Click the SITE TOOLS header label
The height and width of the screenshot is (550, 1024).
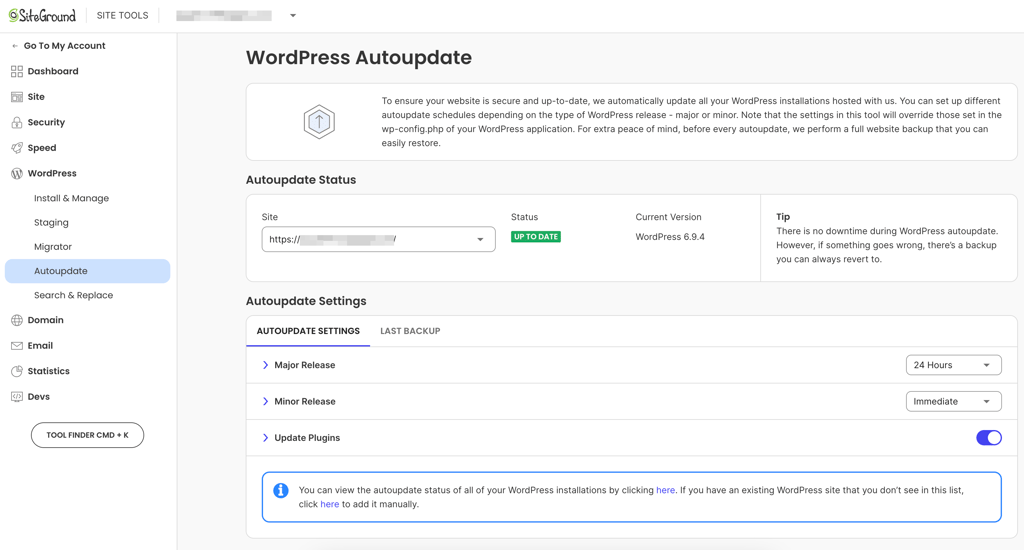coord(122,15)
